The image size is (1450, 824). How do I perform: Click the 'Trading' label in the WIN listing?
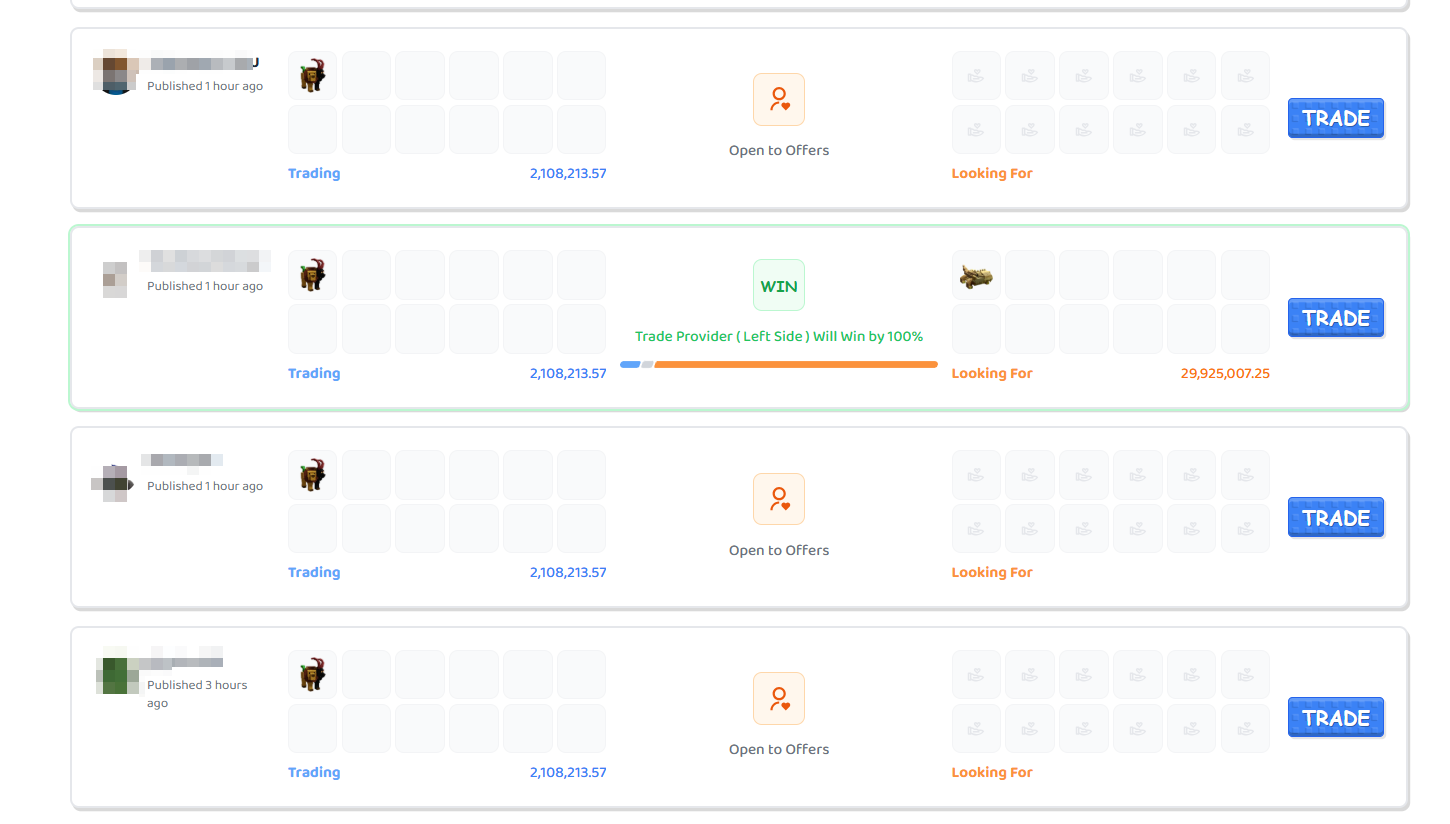pyautogui.click(x=314, y=373)
